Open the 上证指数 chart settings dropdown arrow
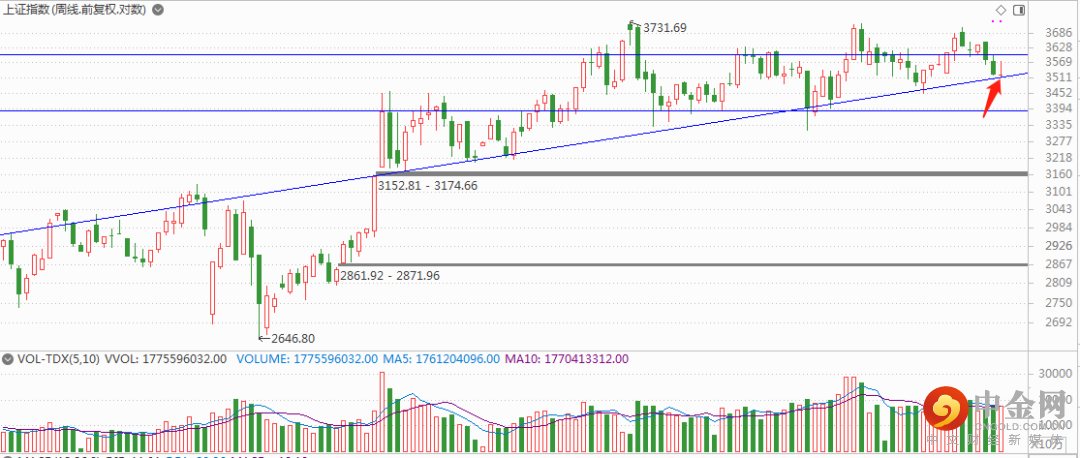 tap(158, 10)
